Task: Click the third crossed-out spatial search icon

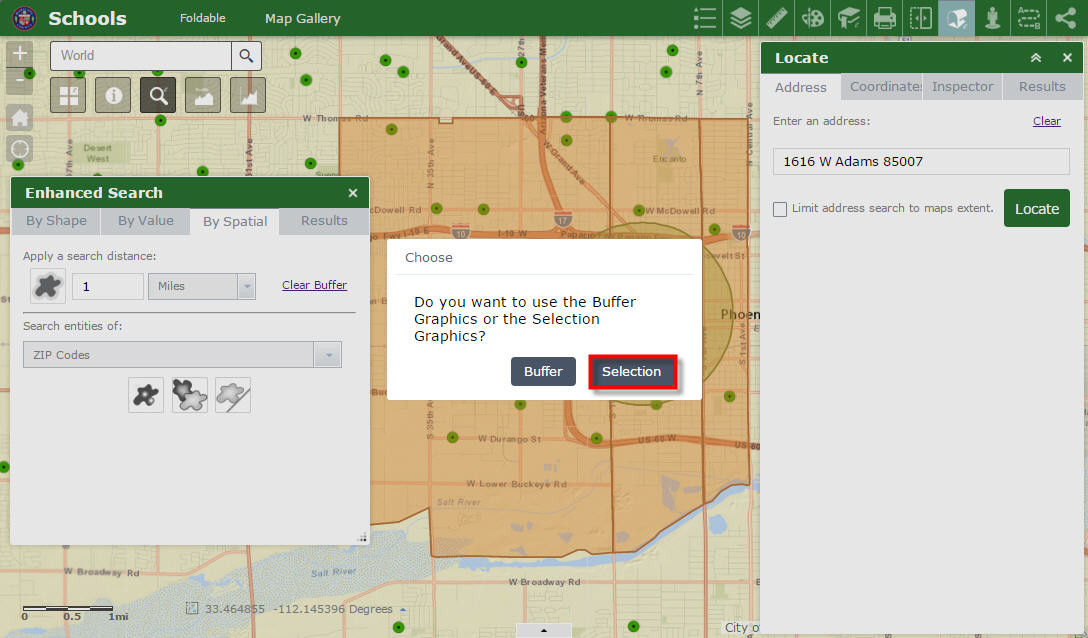Action: [233, 395]
